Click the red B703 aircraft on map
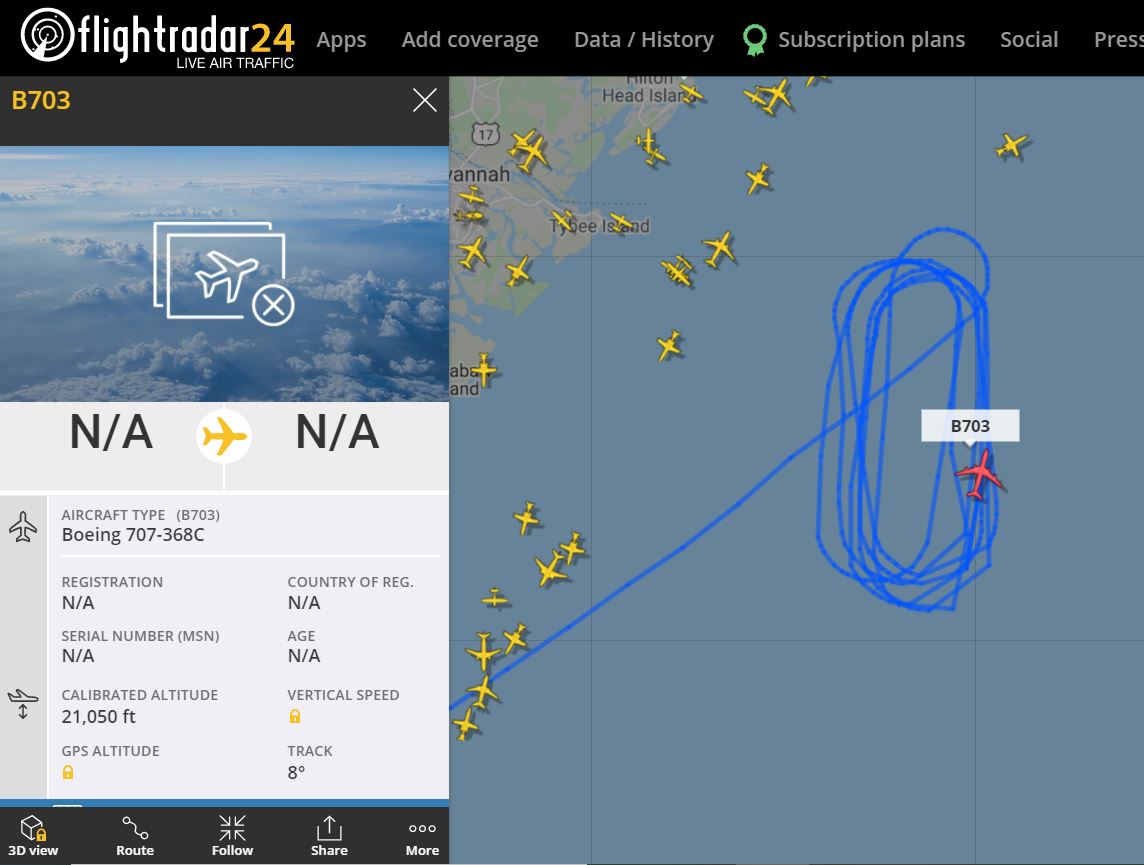The image size is (1144, 865). click(980, 474)
